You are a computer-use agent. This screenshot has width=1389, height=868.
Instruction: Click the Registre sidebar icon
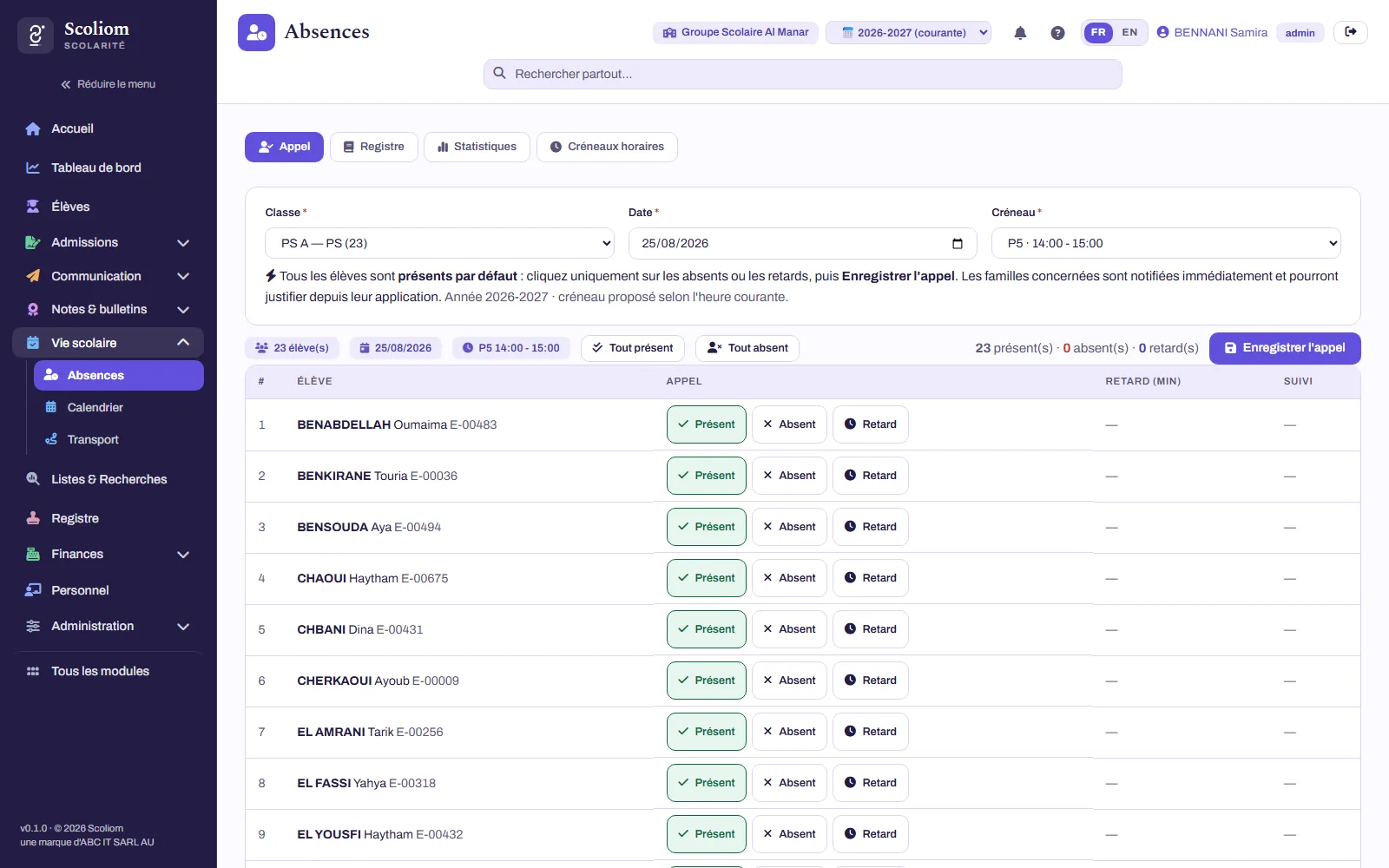(33, 518)
